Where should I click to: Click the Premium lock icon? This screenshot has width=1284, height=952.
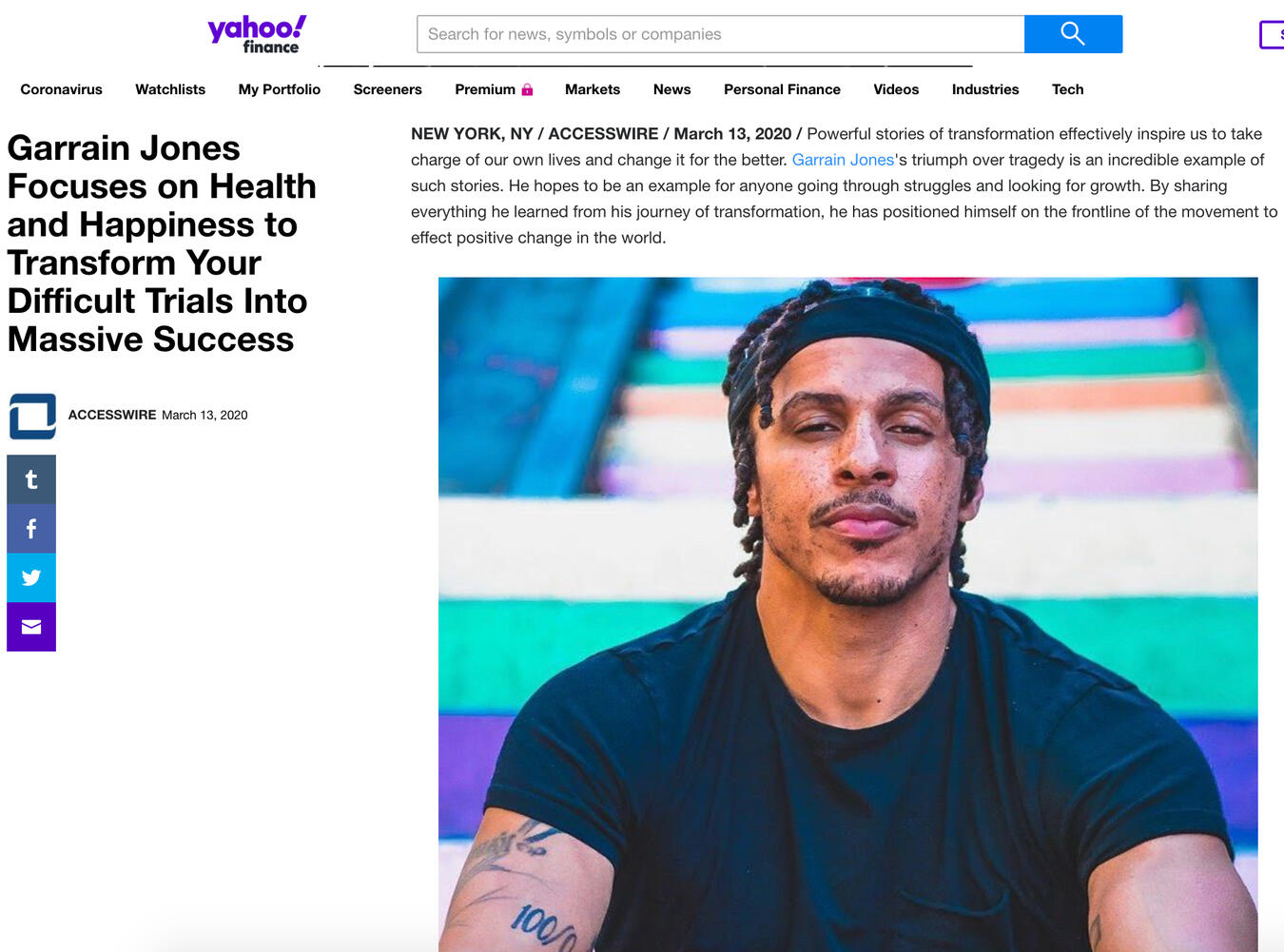527,89
